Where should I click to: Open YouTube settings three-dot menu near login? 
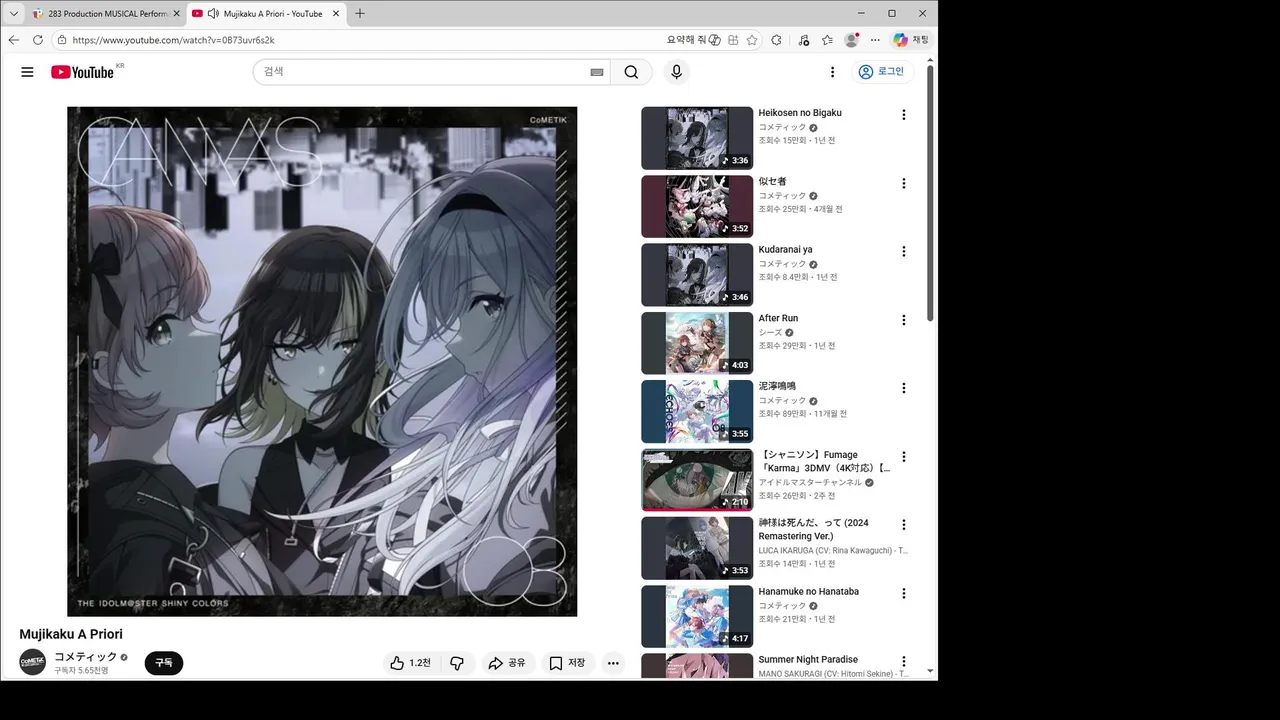[x=832, y=72]
